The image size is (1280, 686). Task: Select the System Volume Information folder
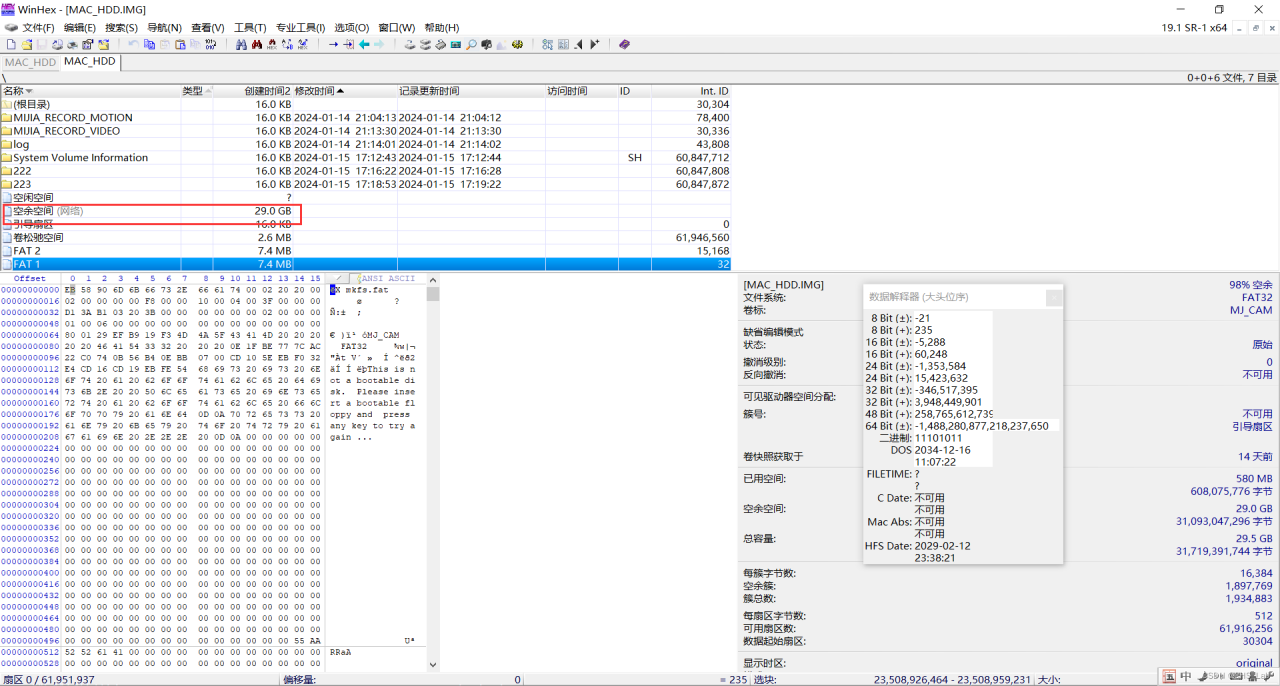(x=80, y=158)
